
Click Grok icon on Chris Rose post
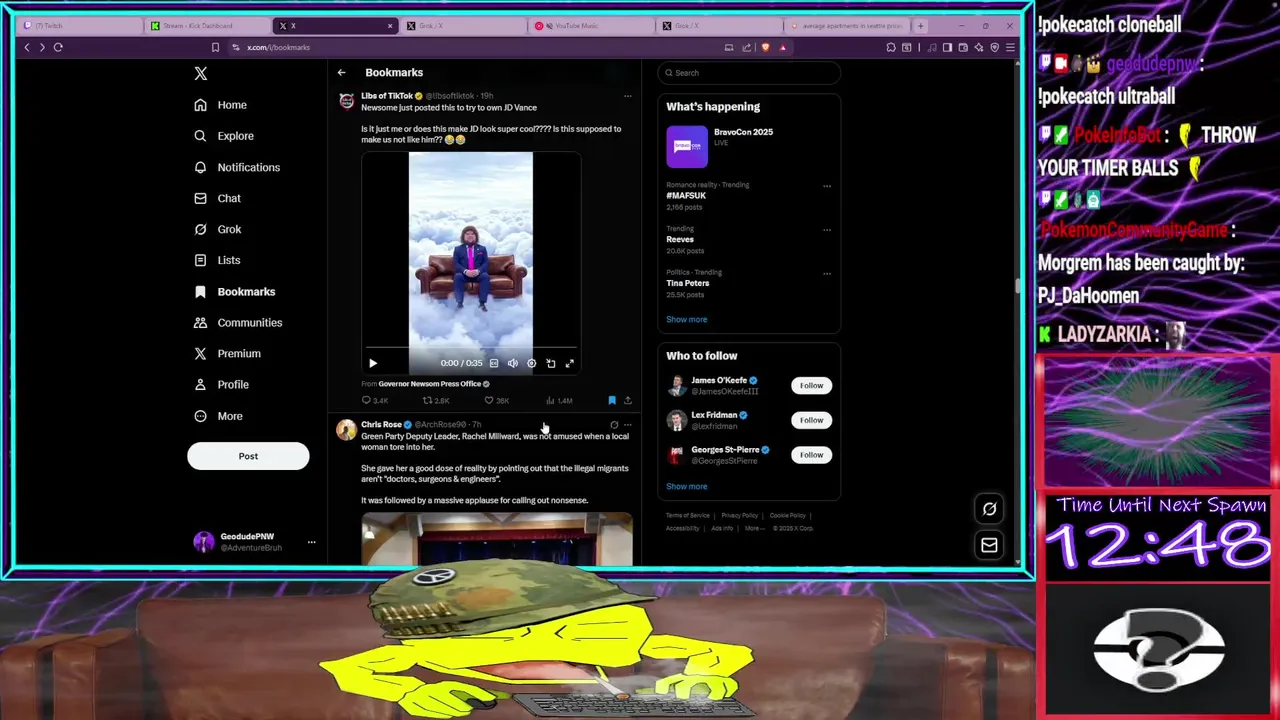pyautogui.click(x=614, y=425)
